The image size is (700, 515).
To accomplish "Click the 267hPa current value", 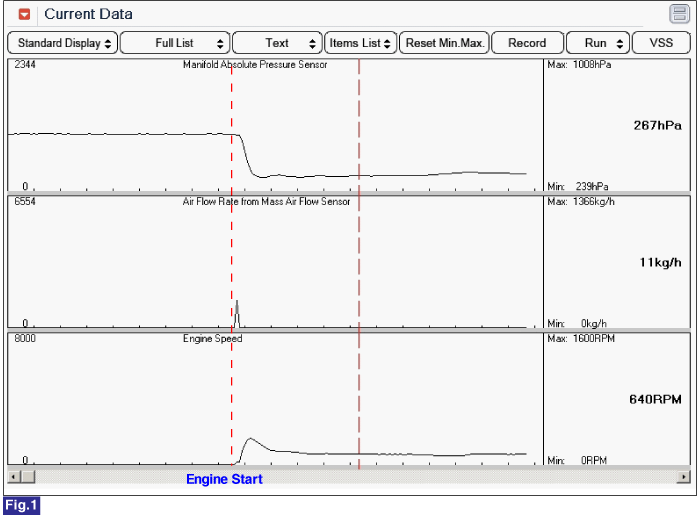I will click(657, 125).
